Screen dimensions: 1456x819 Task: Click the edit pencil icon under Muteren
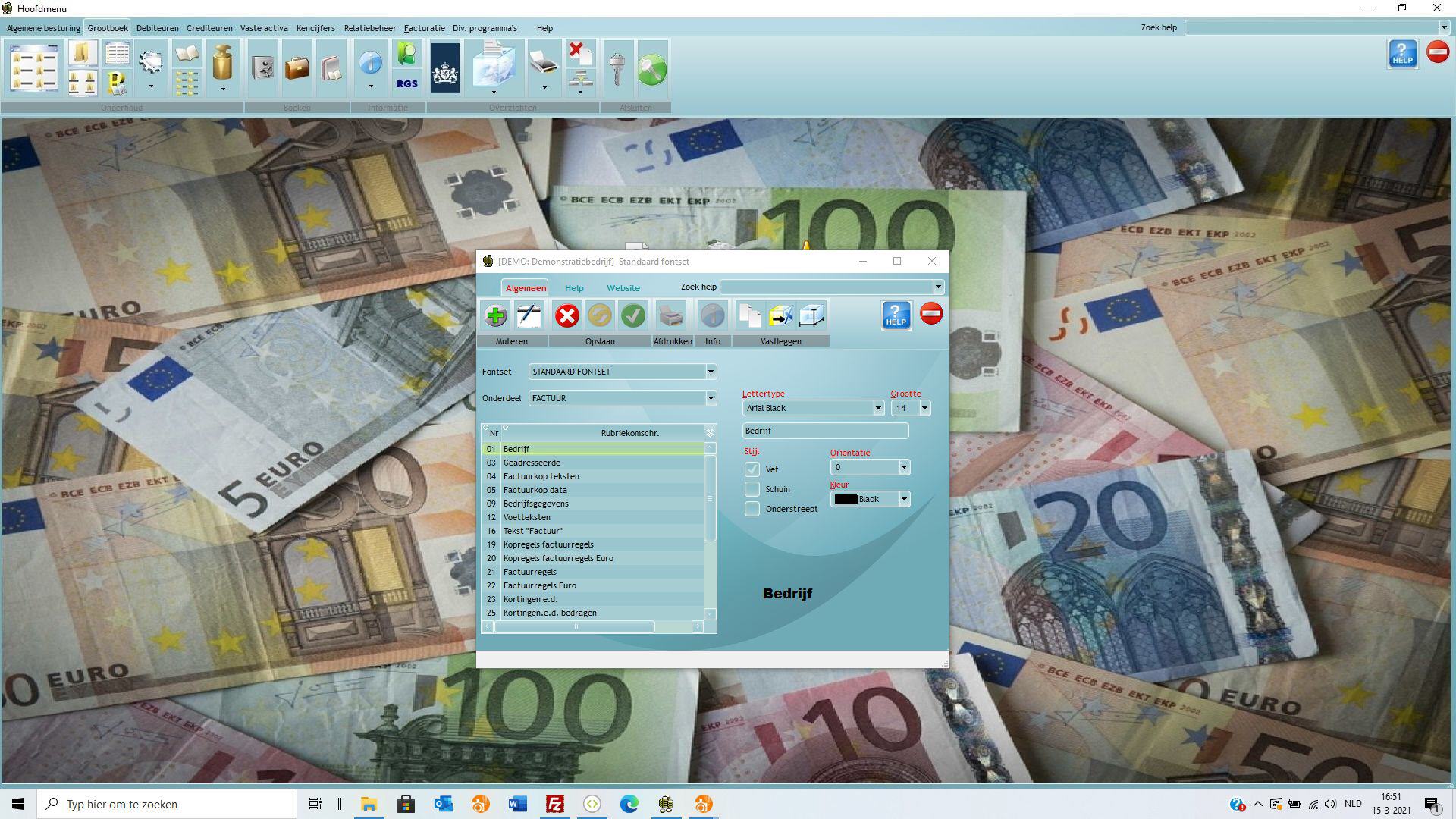pyautogui.click(x=529, y=315)
